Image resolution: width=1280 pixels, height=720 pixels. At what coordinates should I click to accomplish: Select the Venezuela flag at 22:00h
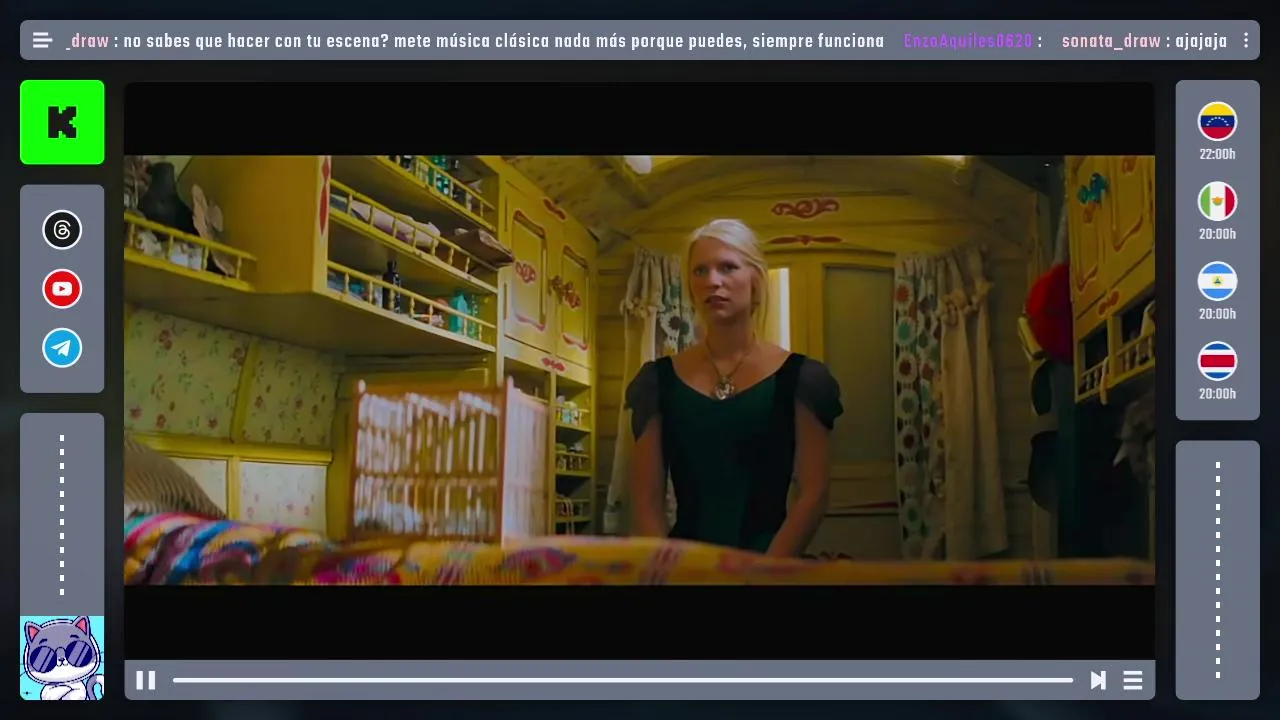(1218, 121)
